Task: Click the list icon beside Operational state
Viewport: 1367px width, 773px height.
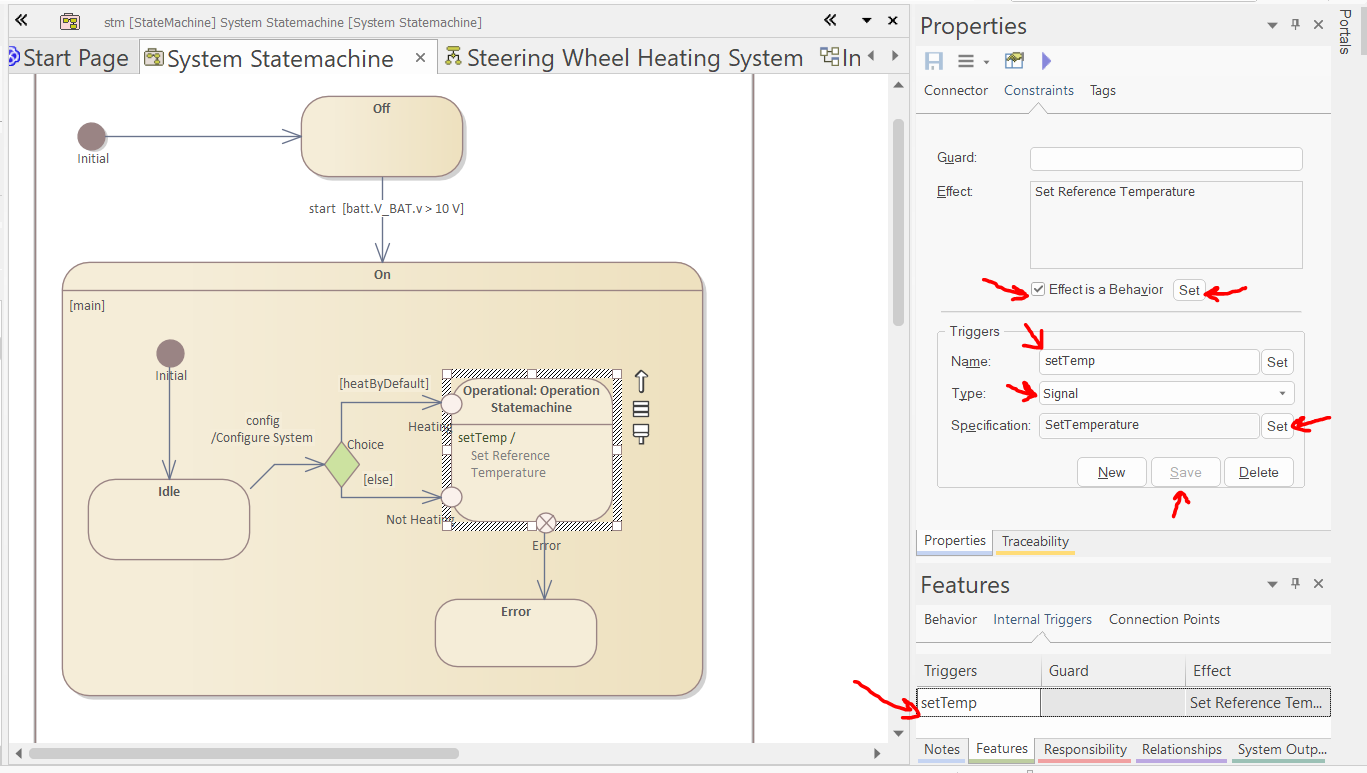Action: [x=641, y=408]
